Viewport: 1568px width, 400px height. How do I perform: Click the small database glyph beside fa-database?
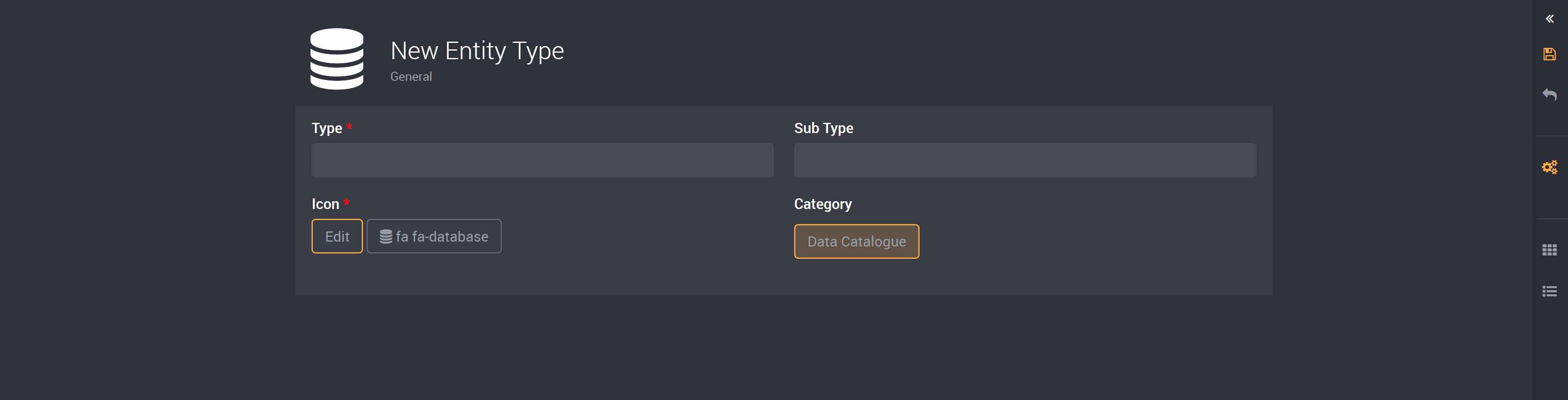pyautogui.click(x=386, y=236)
